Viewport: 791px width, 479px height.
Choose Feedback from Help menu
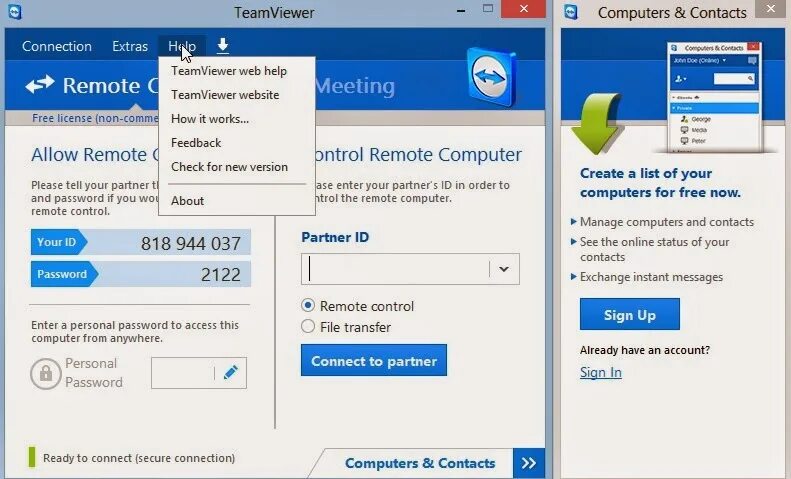tap(196, 143)
